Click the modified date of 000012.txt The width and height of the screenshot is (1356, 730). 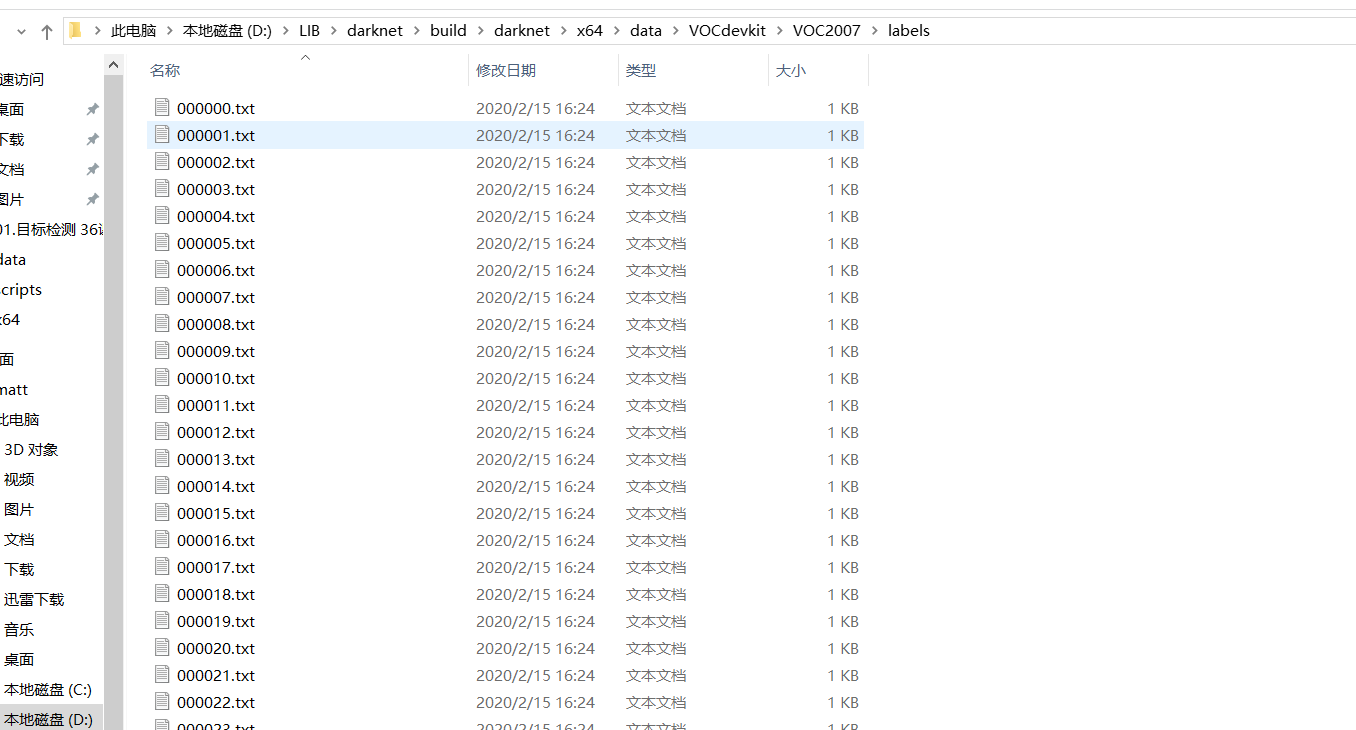pos(535,432)
